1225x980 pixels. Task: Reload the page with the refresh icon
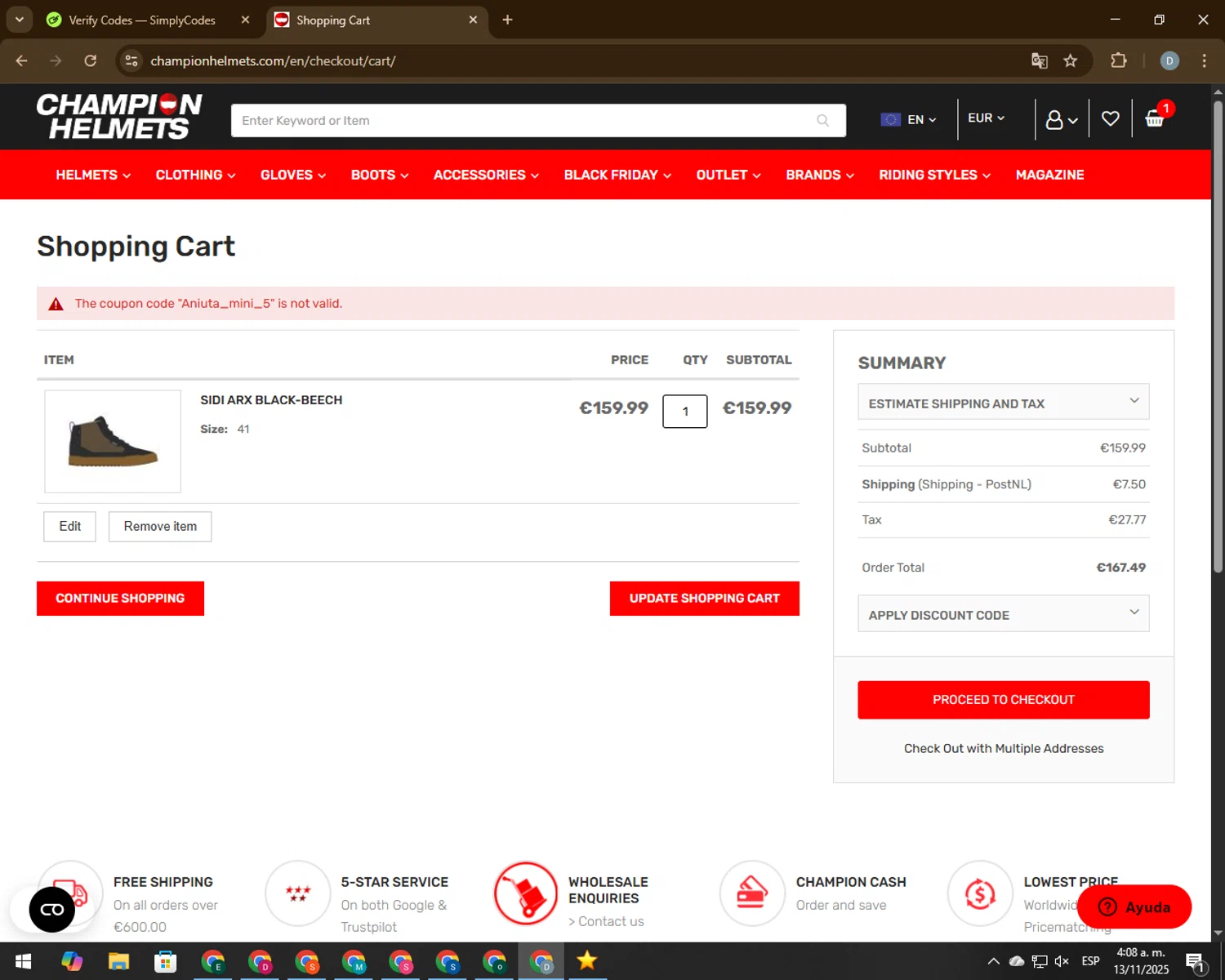90,60
